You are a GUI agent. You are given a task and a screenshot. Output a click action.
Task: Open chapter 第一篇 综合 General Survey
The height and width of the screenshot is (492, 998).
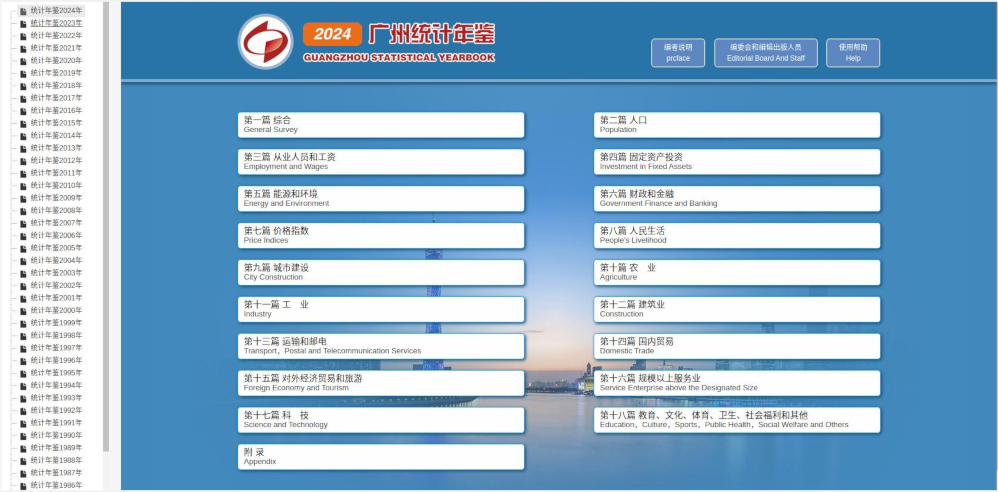tap(380, 125)
